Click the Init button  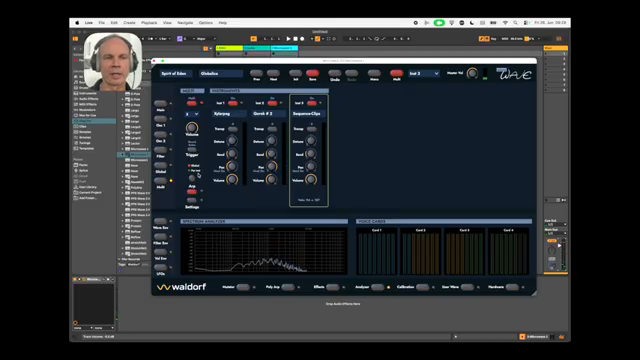point(296,73)
